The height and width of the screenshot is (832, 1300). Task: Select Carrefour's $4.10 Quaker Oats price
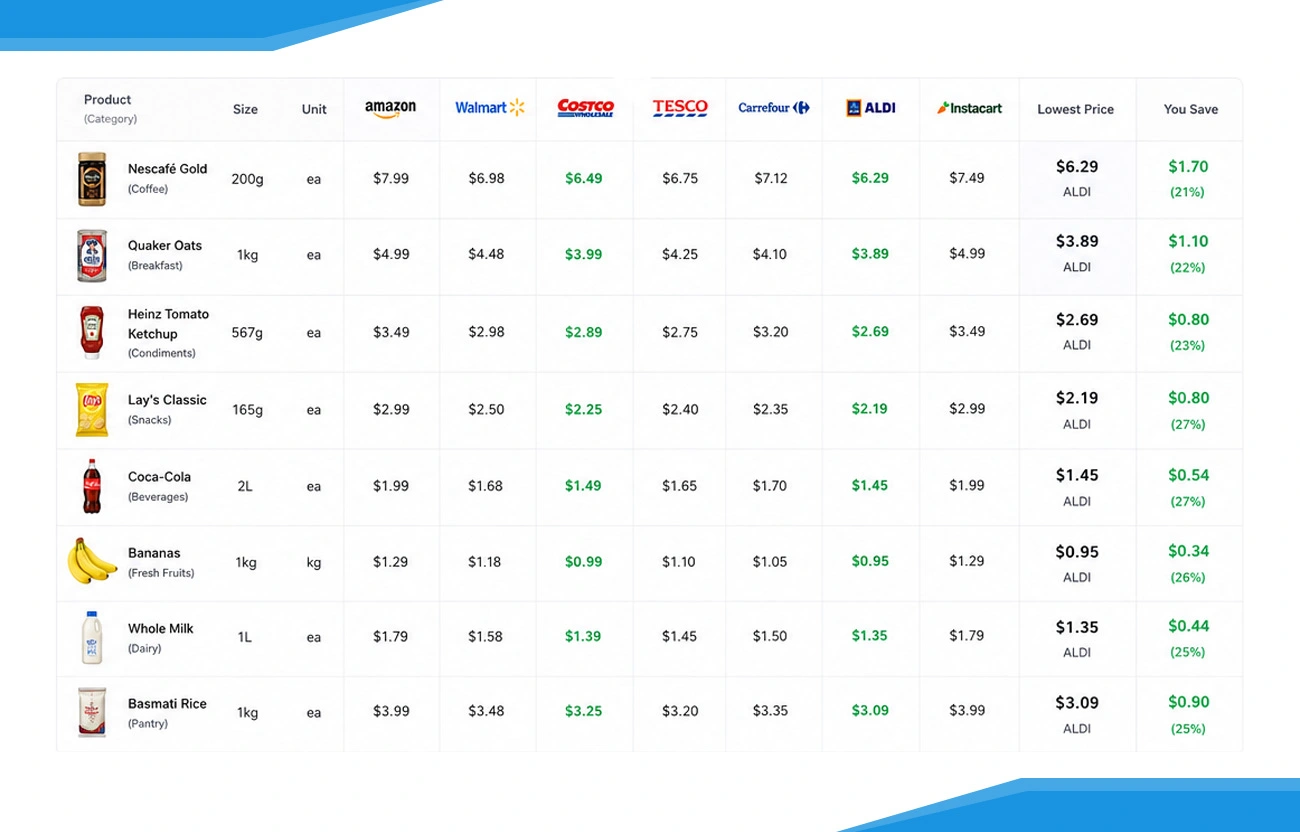[x=770, y=255]
